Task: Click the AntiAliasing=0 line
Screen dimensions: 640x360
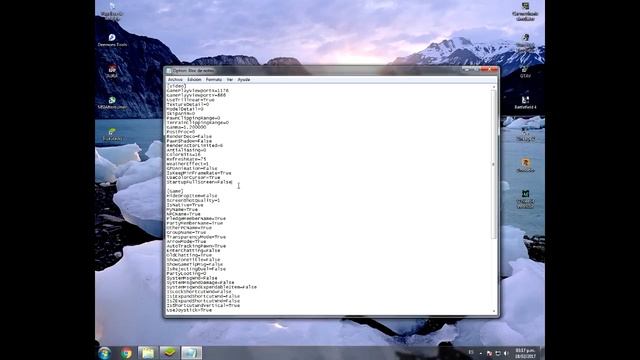Action: 187,150
